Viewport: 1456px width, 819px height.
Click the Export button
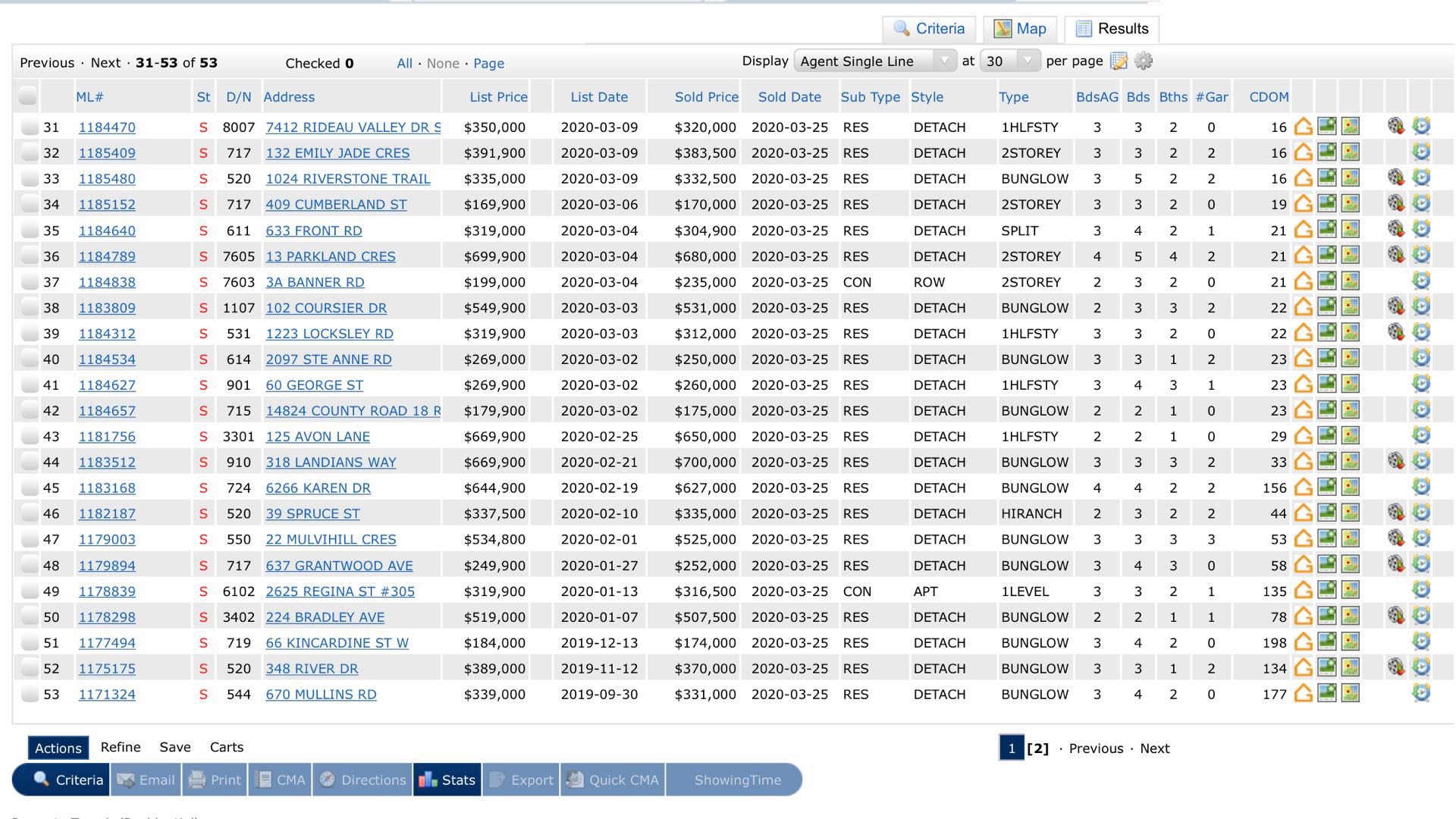click(521, 780)
